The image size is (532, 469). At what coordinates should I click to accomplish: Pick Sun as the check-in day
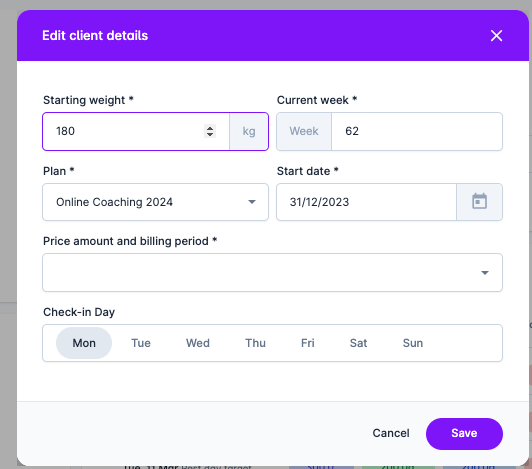coord(413,343)
